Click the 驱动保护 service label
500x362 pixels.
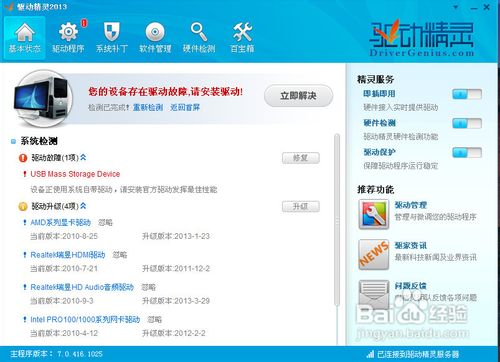[379, 152]
